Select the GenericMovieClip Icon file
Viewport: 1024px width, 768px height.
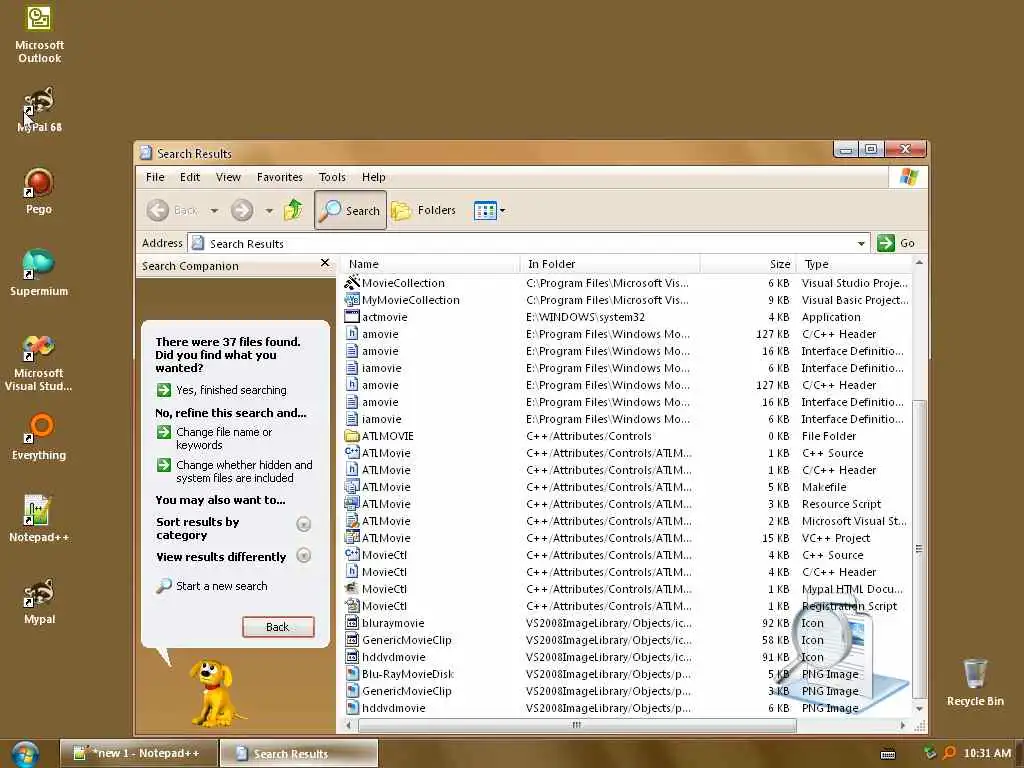point(406,639)
